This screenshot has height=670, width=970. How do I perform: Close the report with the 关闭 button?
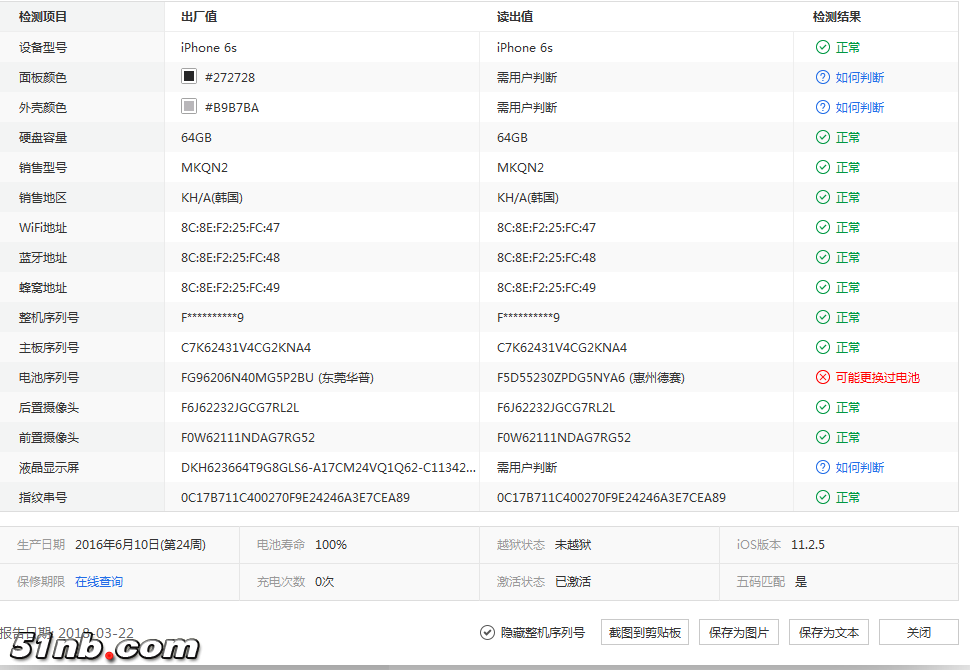pyautogui.click(x=918, y=632)
